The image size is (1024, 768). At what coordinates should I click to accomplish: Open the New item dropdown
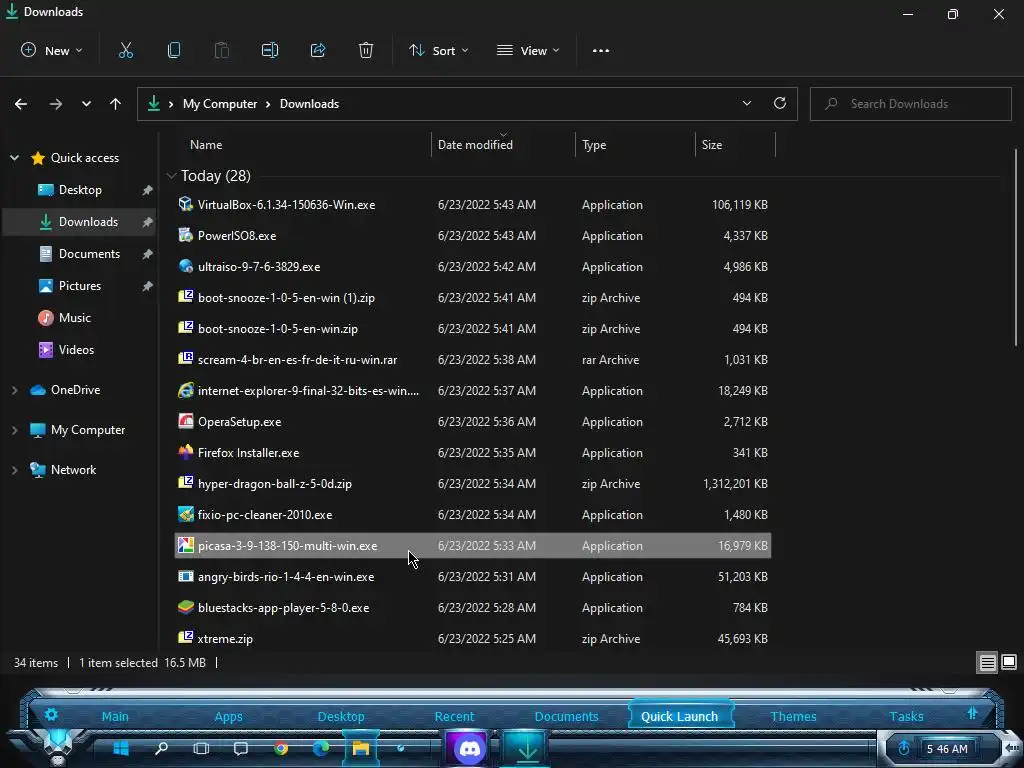pyautogui.click(x=52, y=50)
